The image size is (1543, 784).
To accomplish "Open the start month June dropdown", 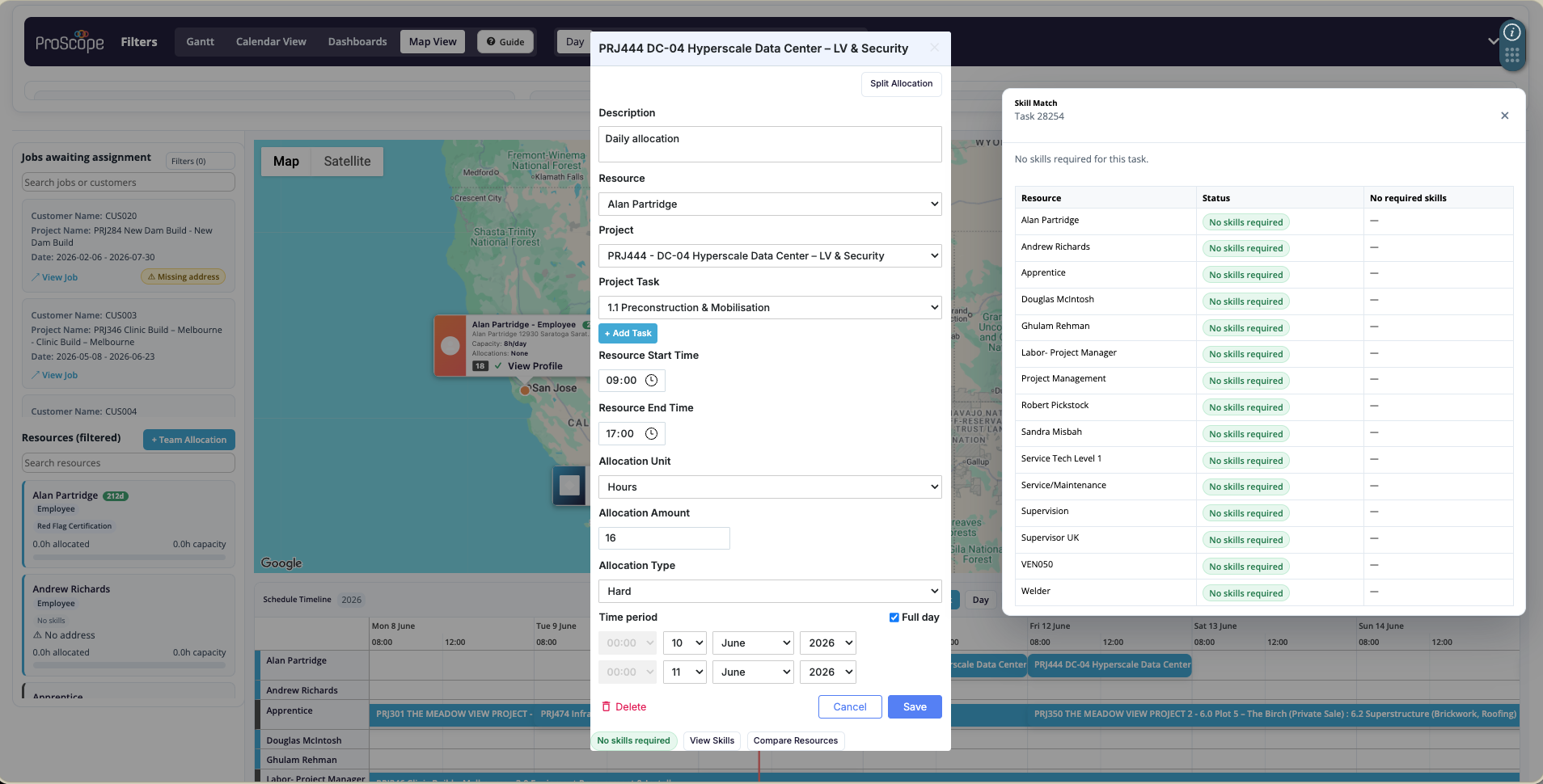I will [x=753, y=643].
